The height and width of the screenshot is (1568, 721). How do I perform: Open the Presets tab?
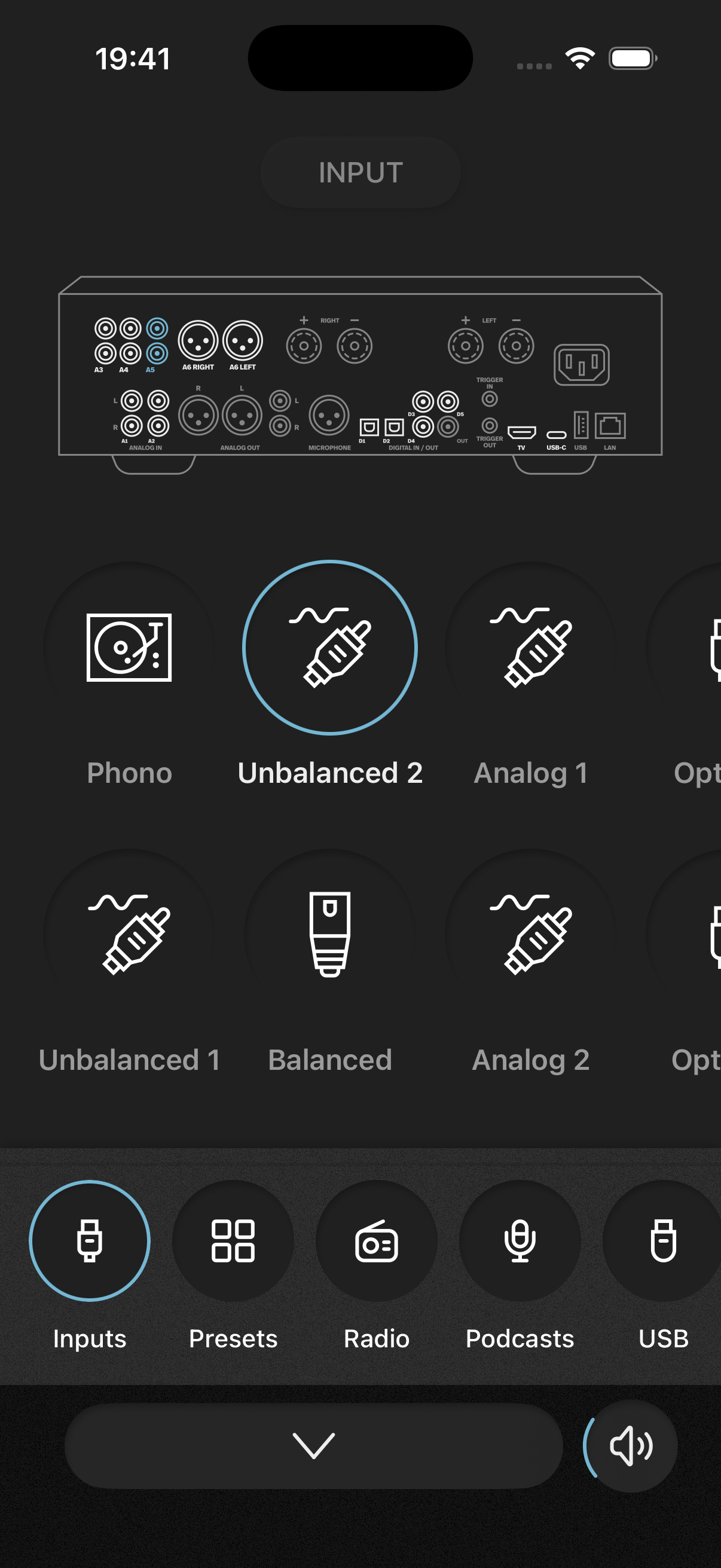coord(233,1240)
